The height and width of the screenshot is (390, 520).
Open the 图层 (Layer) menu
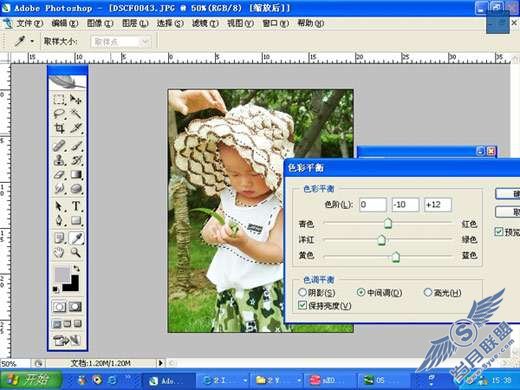[135, 23]
